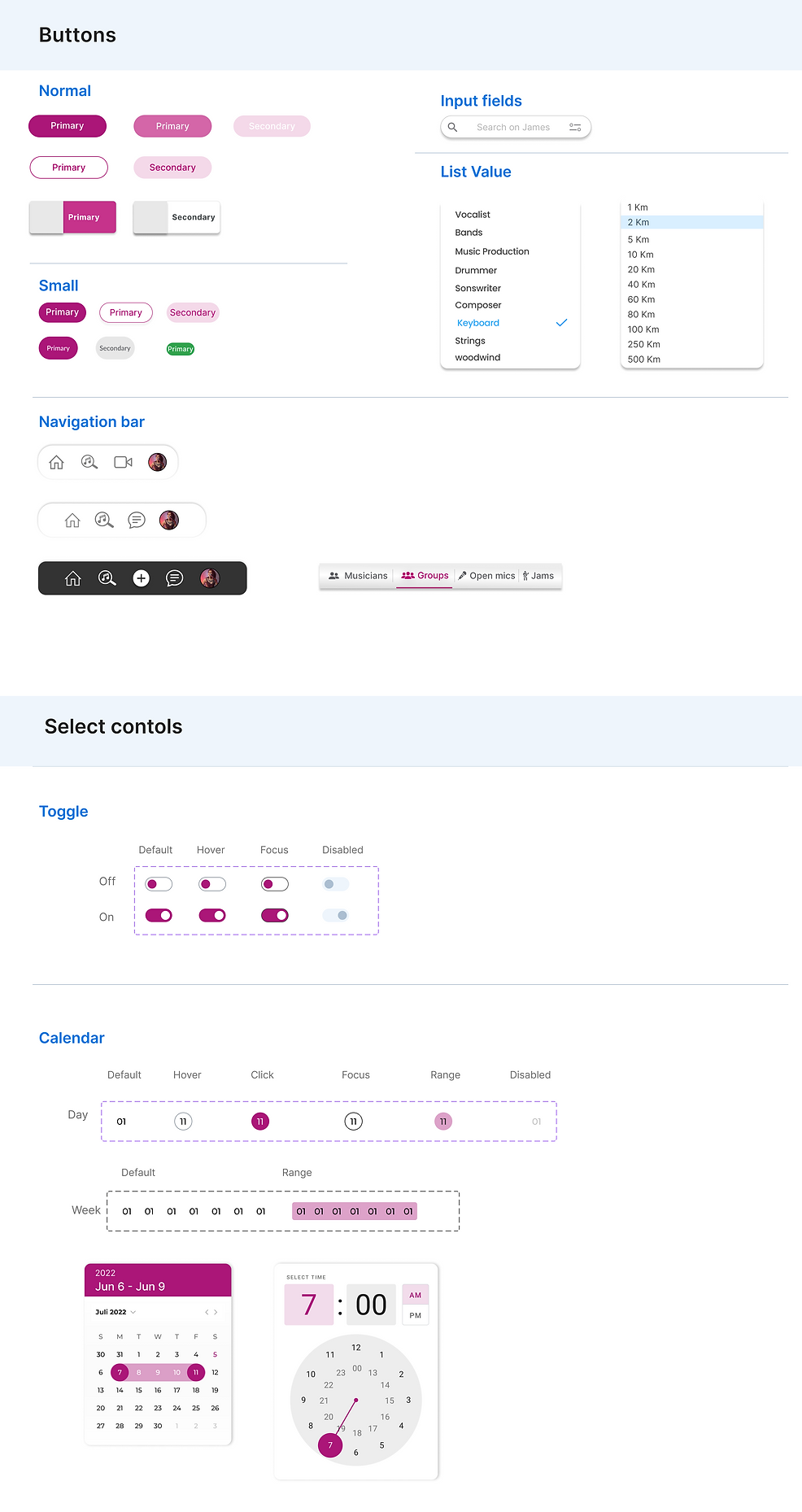Viewport: 802px width, 1512px height.
Task: Switch to the Groups tab
Action: coord(425,576)
